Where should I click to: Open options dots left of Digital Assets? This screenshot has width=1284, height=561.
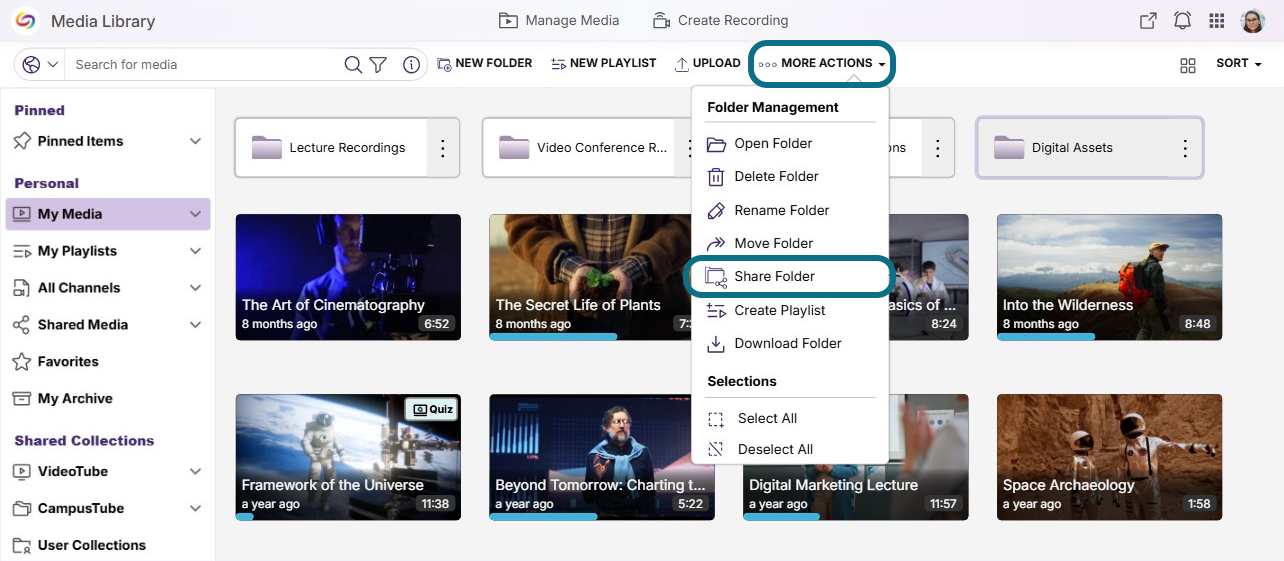937,148
